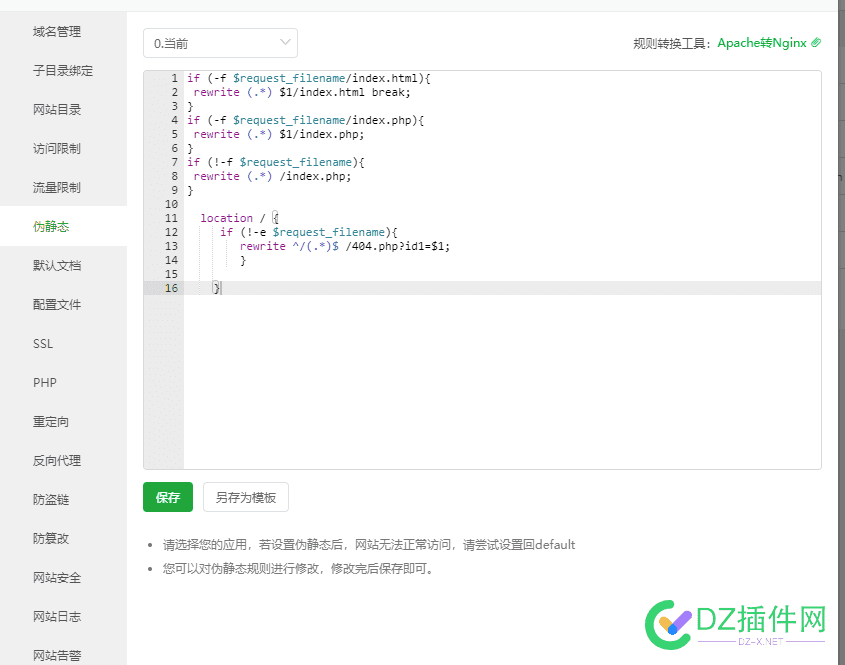The width and height of the screenshot is (845, 665).
Task: Click line number 16 in the gutter
Action: [x=171, y=288]
